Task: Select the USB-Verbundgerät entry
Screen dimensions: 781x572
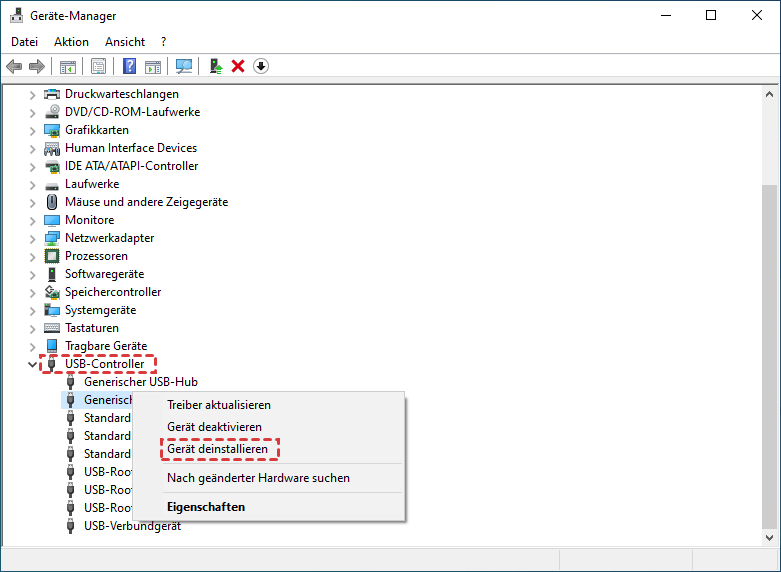Action: [132, 526]
